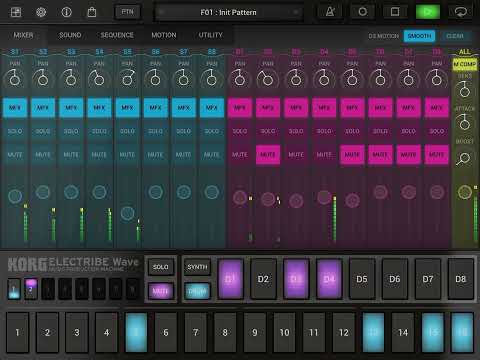Toggle MFX on channel S4
Image resolution: width=480 pixels, height=360 pixels.
(99, 108)
